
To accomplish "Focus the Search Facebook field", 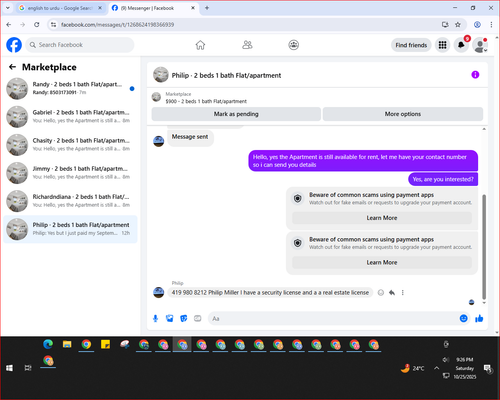I will (80, 45).
